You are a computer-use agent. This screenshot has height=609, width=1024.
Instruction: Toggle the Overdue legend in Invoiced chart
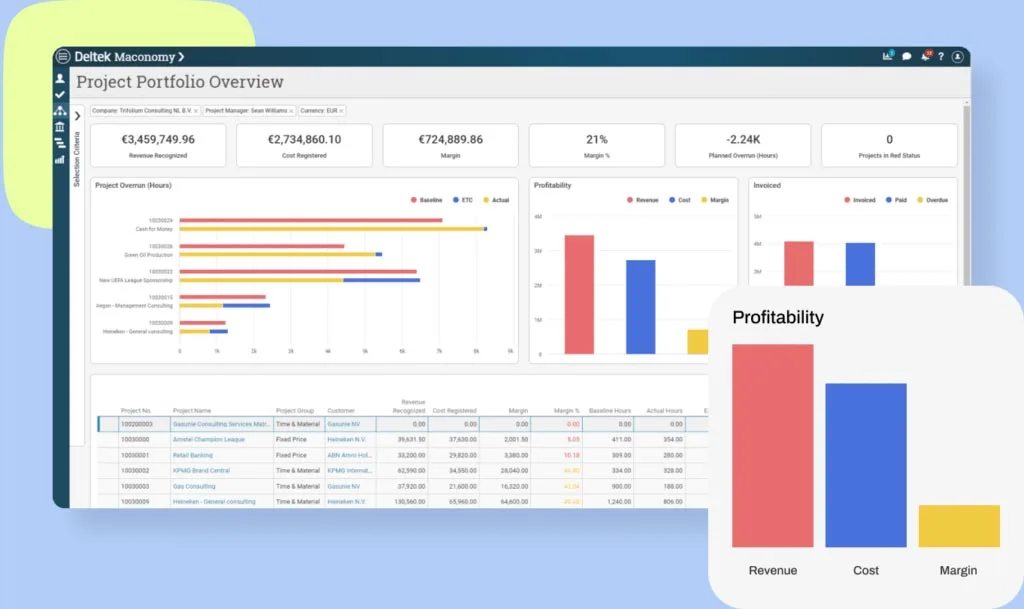click(x=933, y=200)
